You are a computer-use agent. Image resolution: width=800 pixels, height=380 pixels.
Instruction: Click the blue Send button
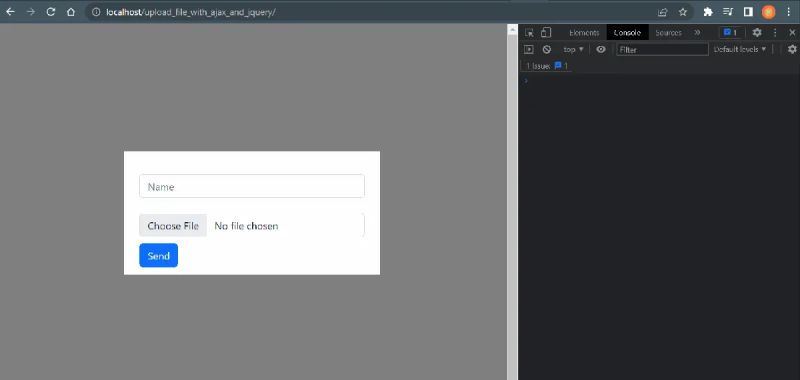click(159, 256)
